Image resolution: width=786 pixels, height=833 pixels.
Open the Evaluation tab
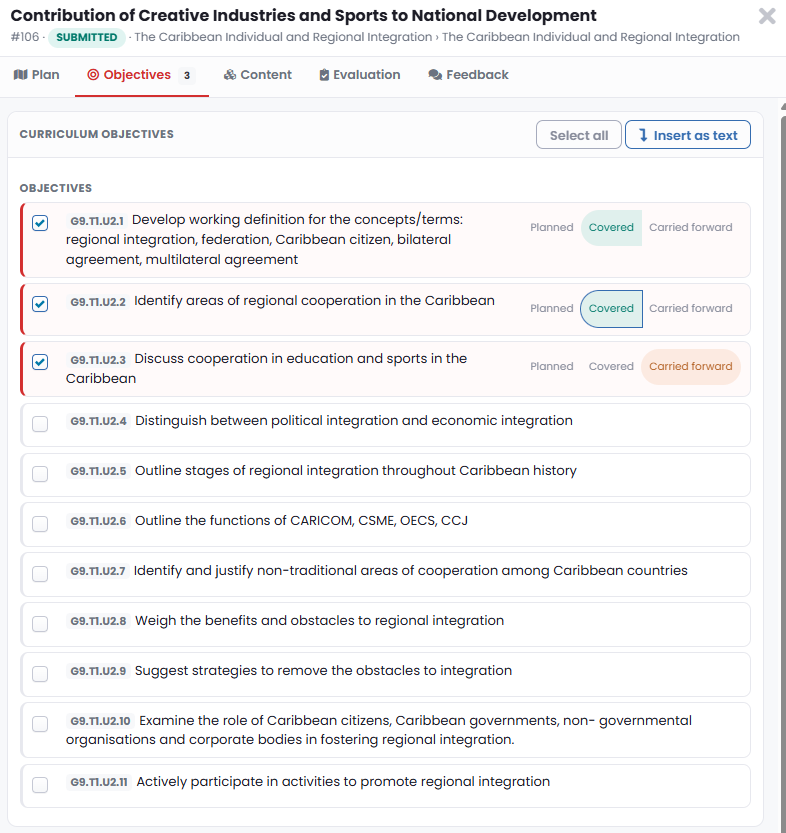pos(360,75)
